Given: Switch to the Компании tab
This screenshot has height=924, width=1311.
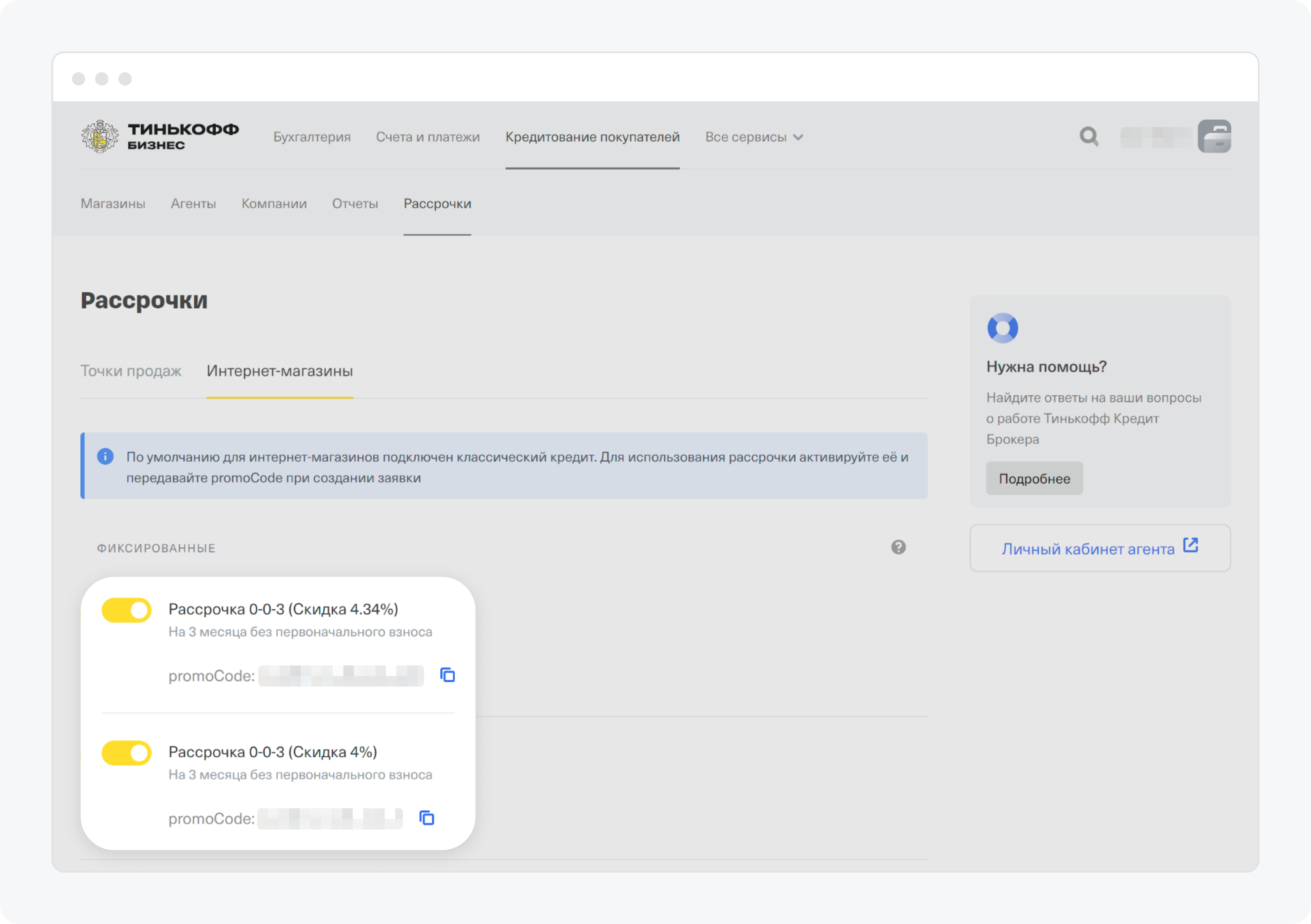Looking at the screenshot, I should coord(274,204).
